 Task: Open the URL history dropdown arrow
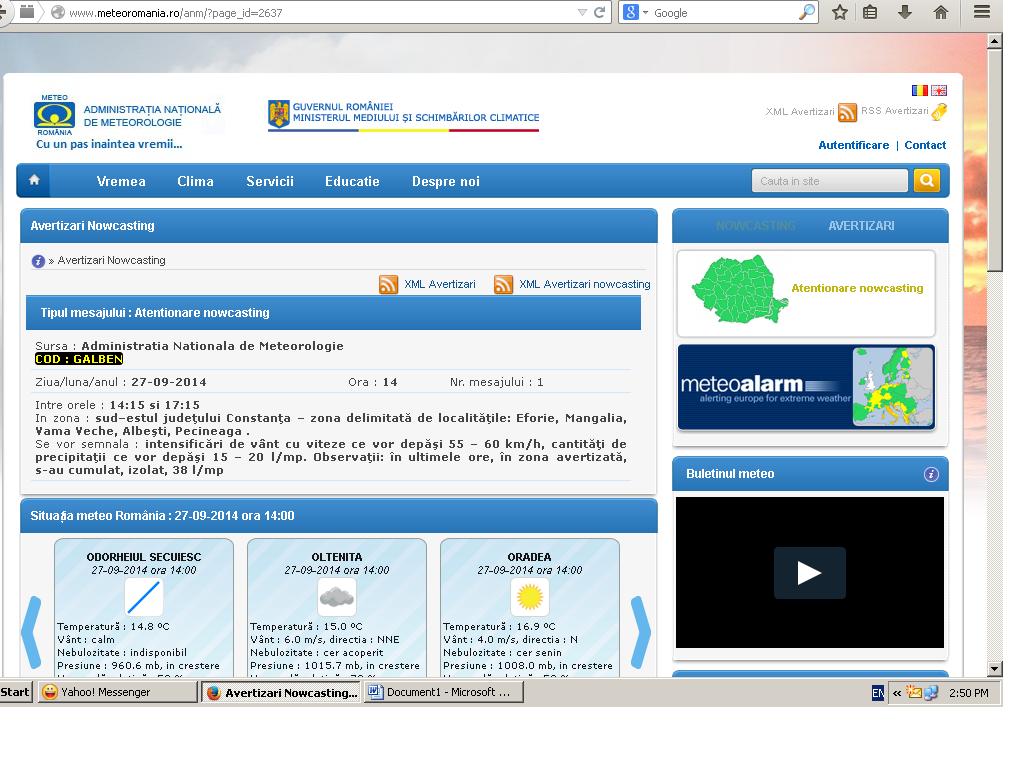(x=582, y=12)
